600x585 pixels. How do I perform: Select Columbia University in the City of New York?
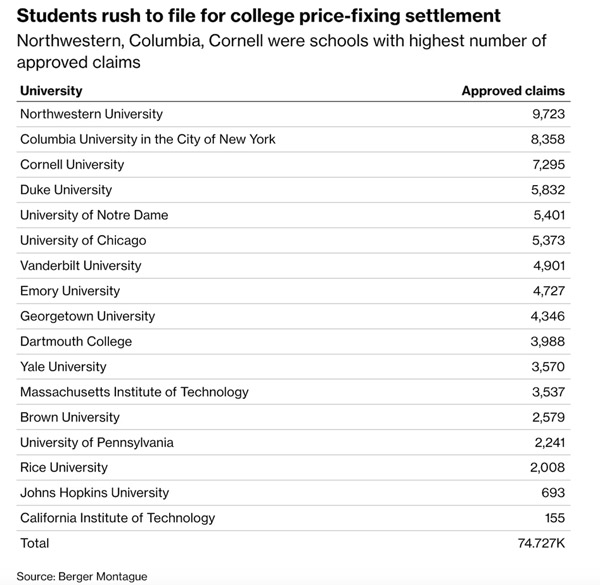point(148,139)
